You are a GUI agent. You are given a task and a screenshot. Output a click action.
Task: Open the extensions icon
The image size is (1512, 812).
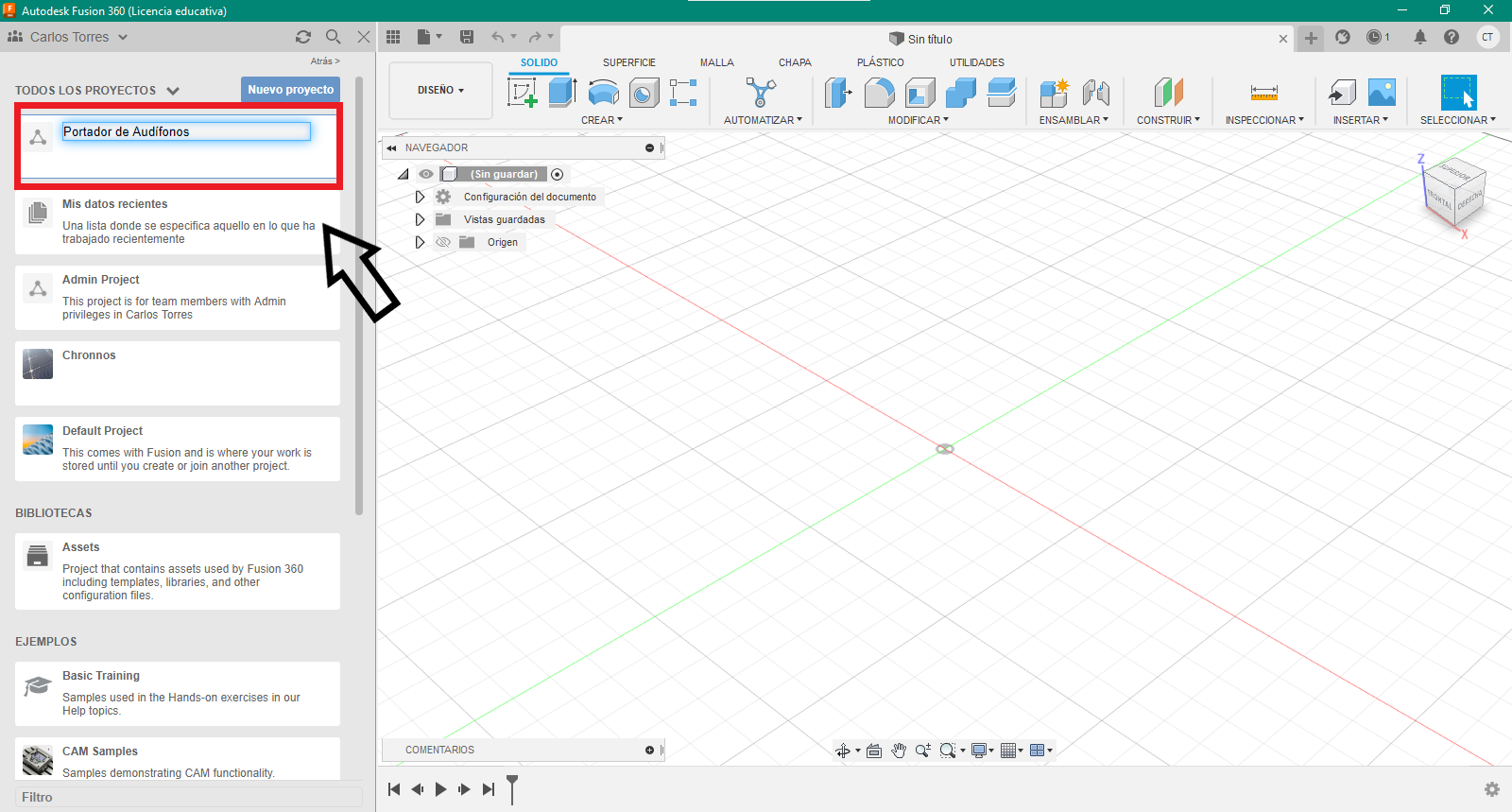point(1343,37)
